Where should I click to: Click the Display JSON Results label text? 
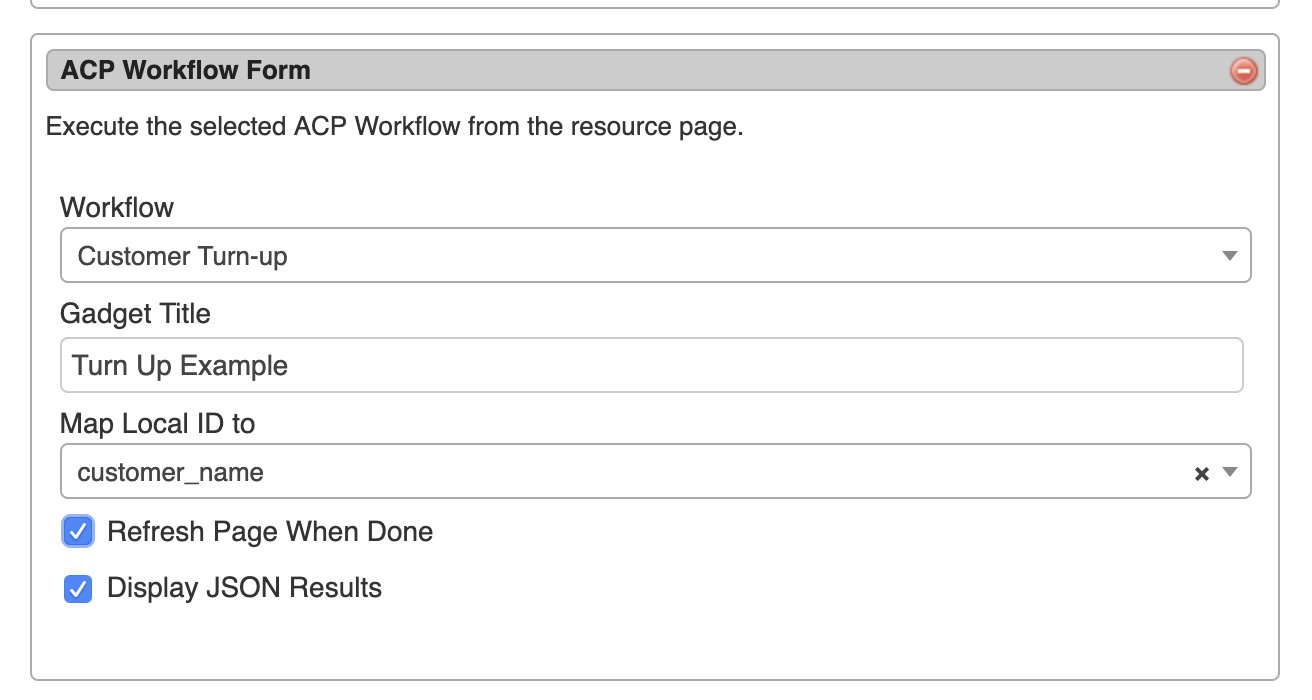click(244, 588)
